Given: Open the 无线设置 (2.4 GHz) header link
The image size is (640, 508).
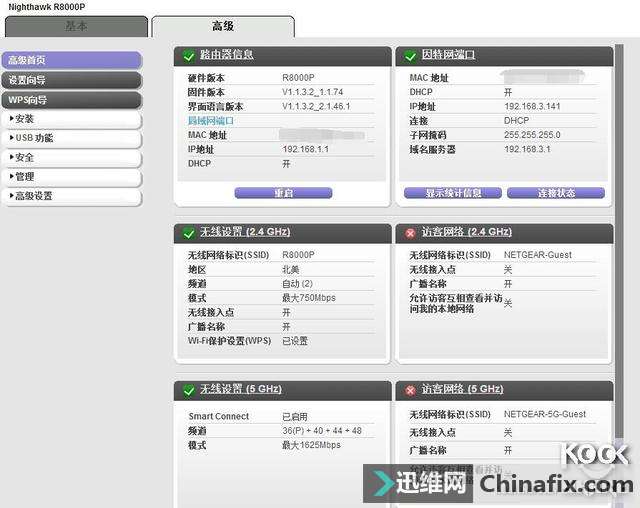Looking at the screenshot, I should (245, 232).
